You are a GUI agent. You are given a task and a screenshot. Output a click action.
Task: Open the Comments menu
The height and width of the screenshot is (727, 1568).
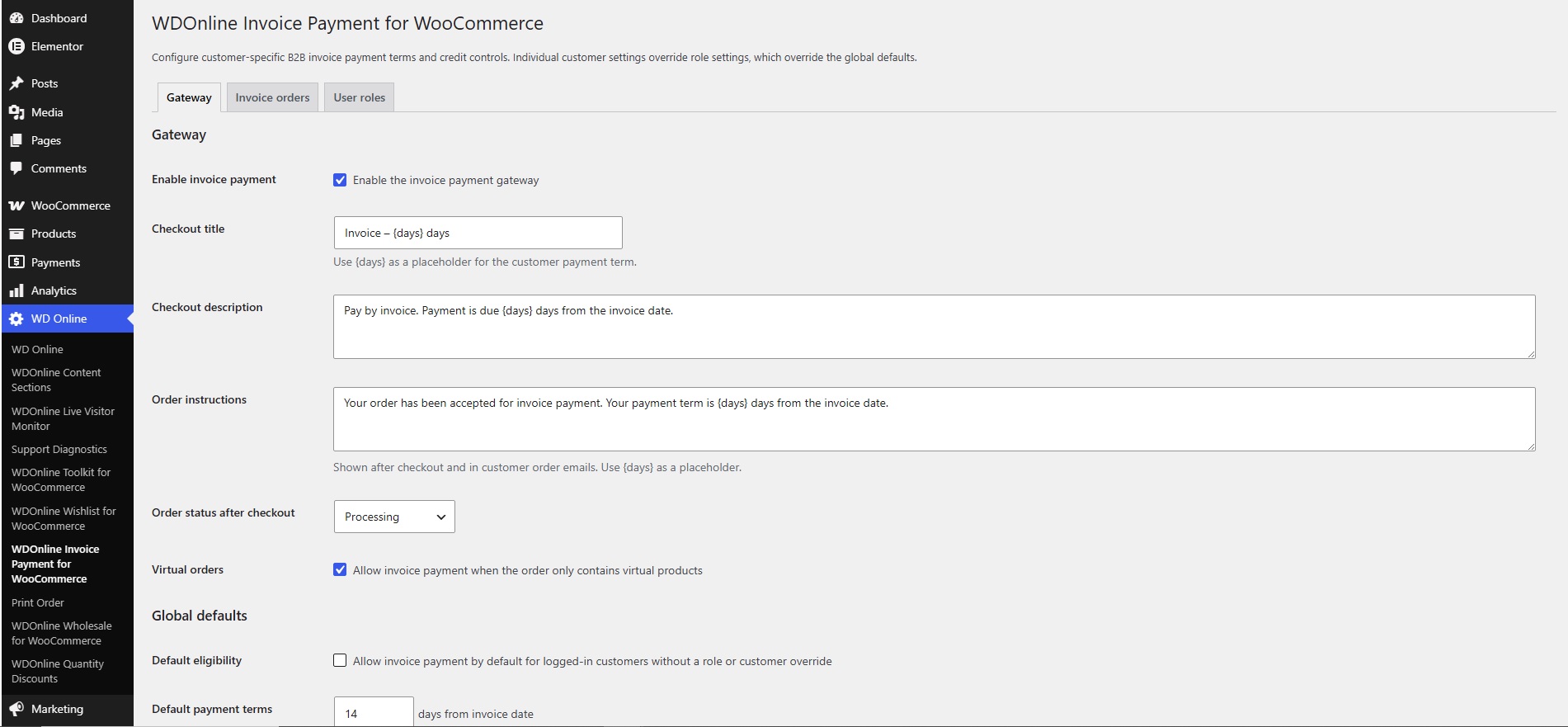pyautogui.click(x=67, y=168)
